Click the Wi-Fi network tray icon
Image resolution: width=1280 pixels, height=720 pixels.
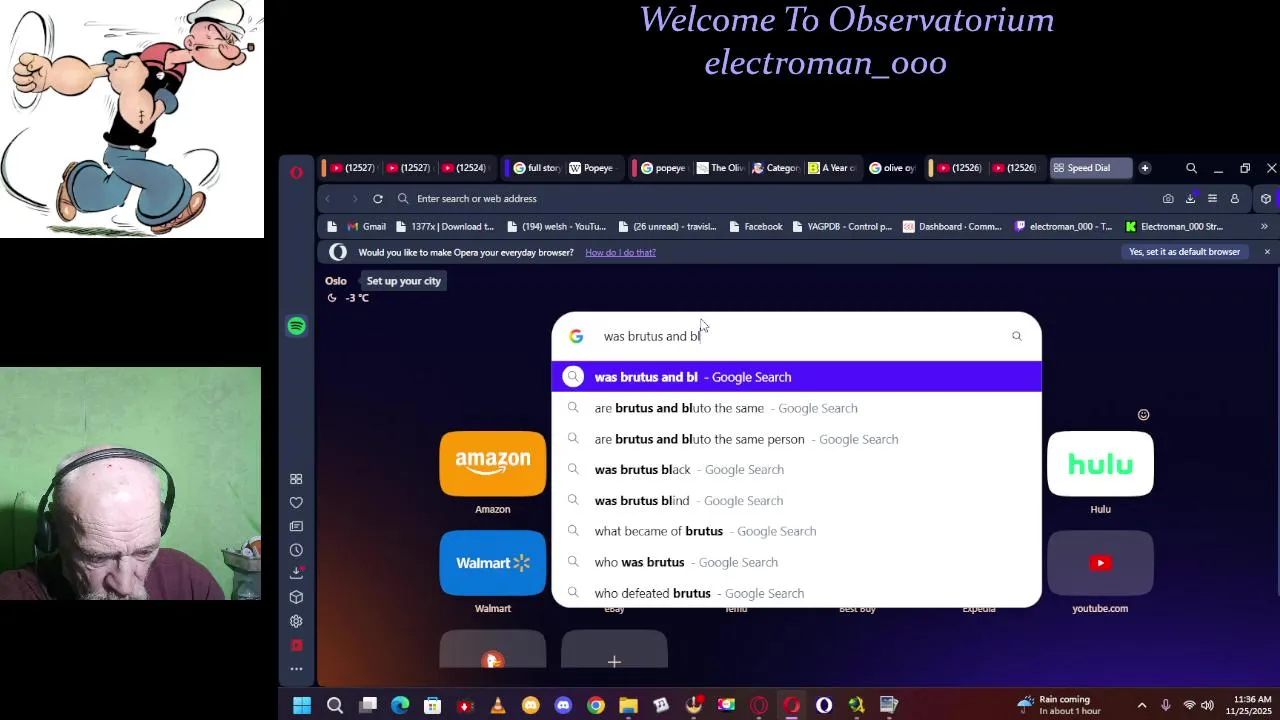click(1189, 706)
